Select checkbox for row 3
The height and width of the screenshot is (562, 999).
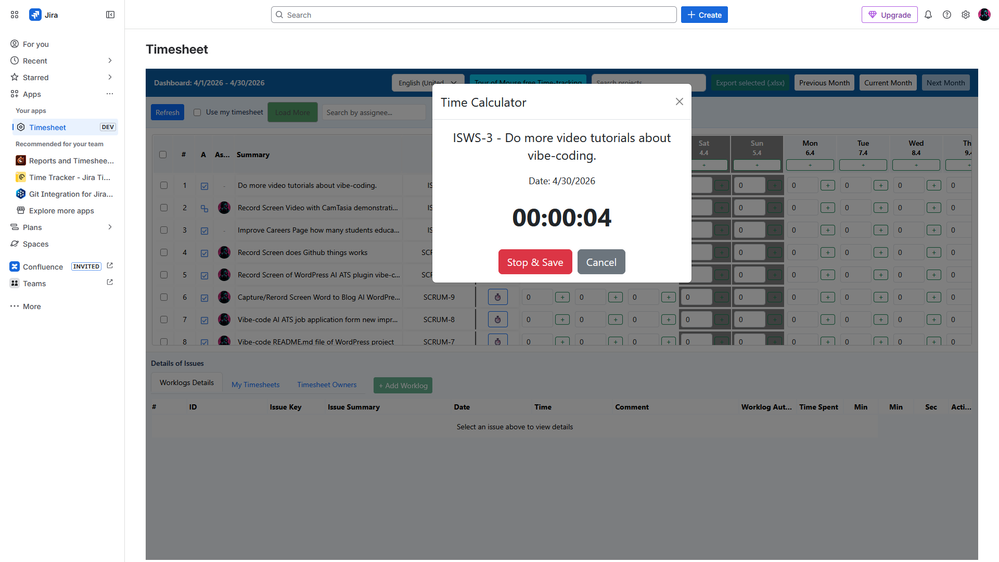point(164,230)
